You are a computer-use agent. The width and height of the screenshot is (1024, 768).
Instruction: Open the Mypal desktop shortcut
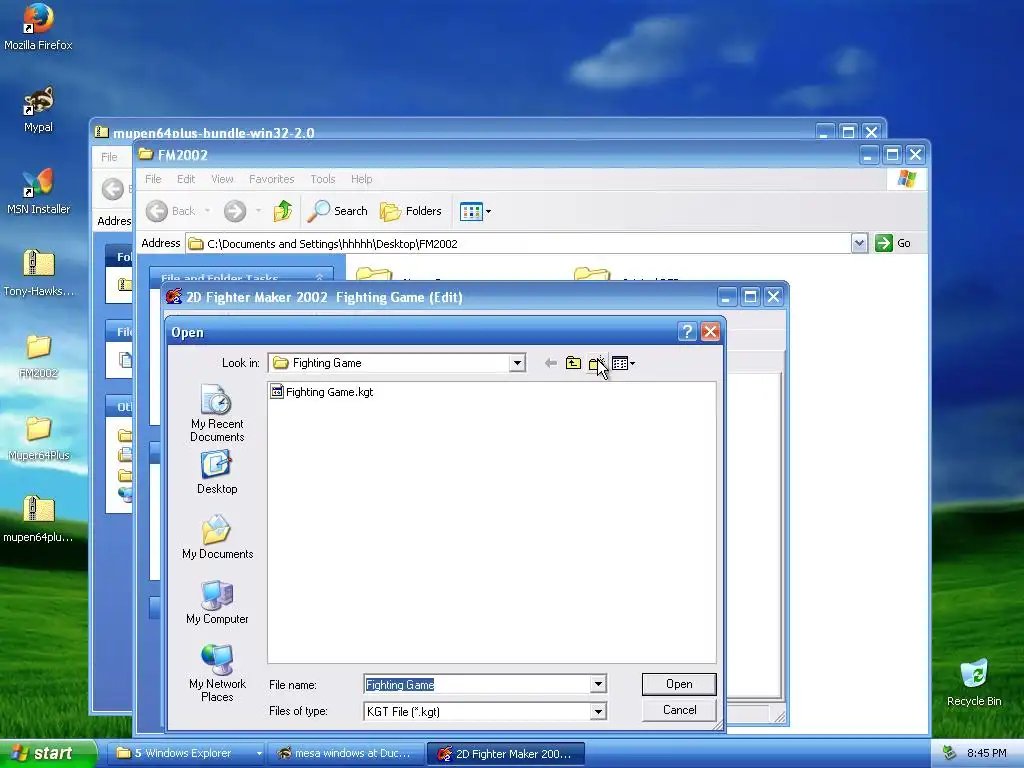click(x=38, y=110)
